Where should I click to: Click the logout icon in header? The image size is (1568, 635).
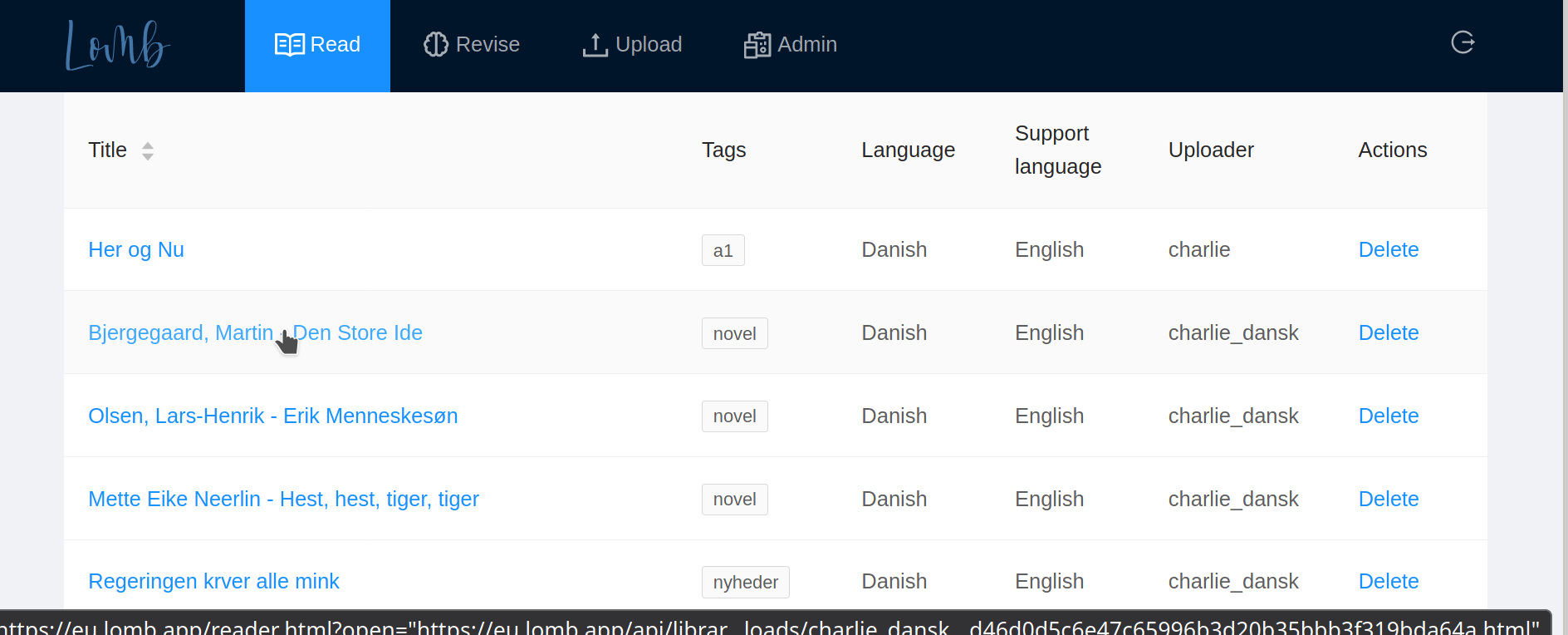1463,42
